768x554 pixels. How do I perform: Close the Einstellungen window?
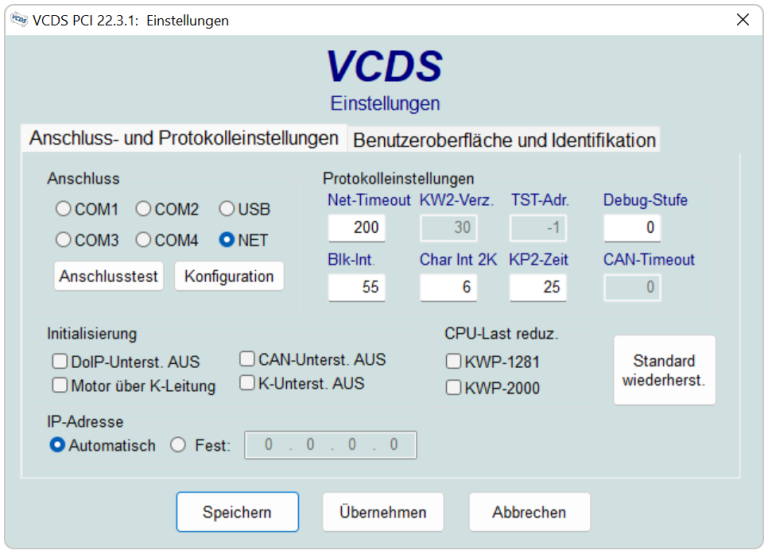(x=743, y=20)
